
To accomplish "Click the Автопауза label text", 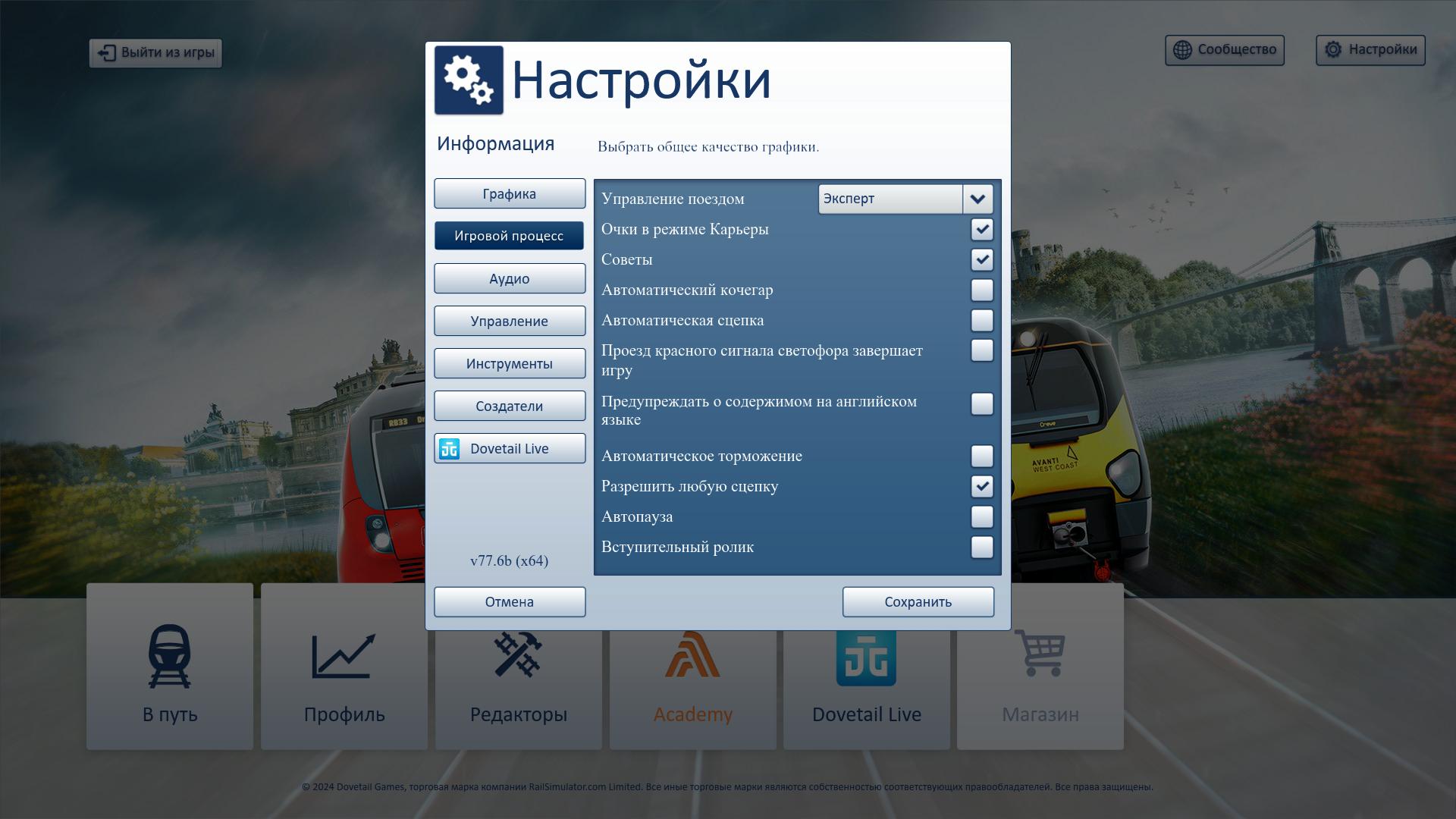I will click(x=637, y=517).
